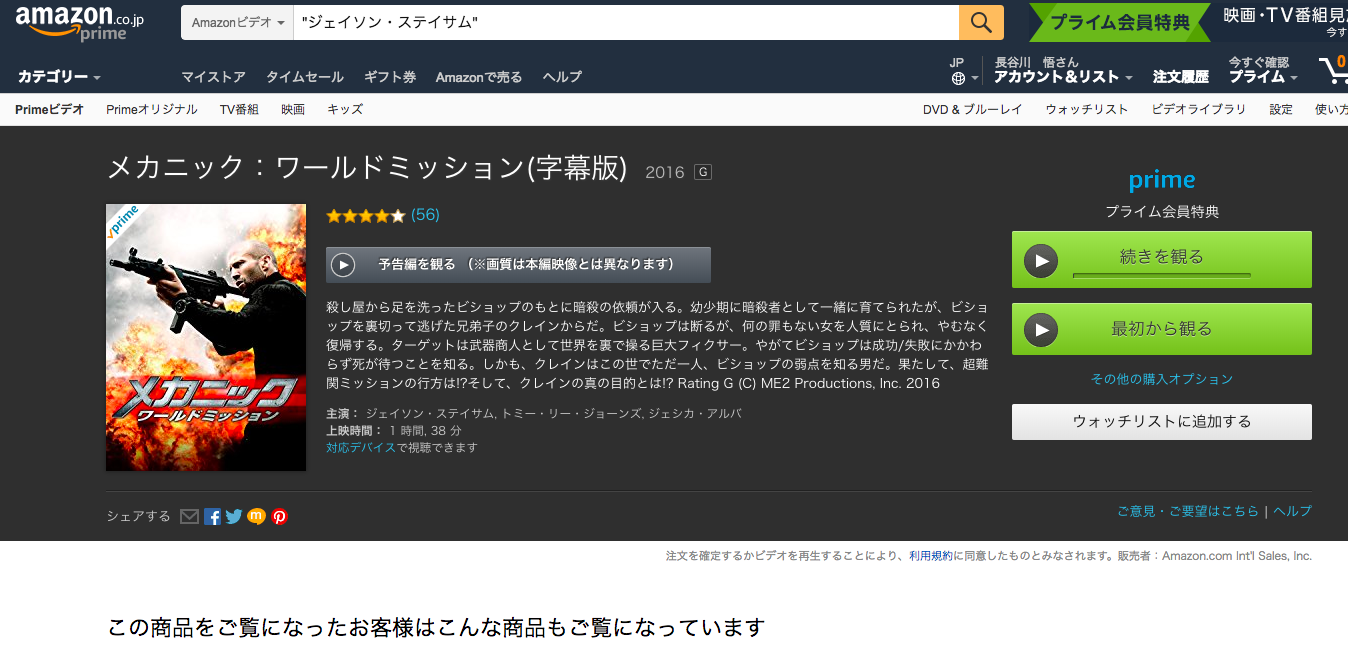The width and height of the screenshot is (1348, 653).
Task: Click ウォッチリストに追加する button
Action: (x=1162, y=422)
